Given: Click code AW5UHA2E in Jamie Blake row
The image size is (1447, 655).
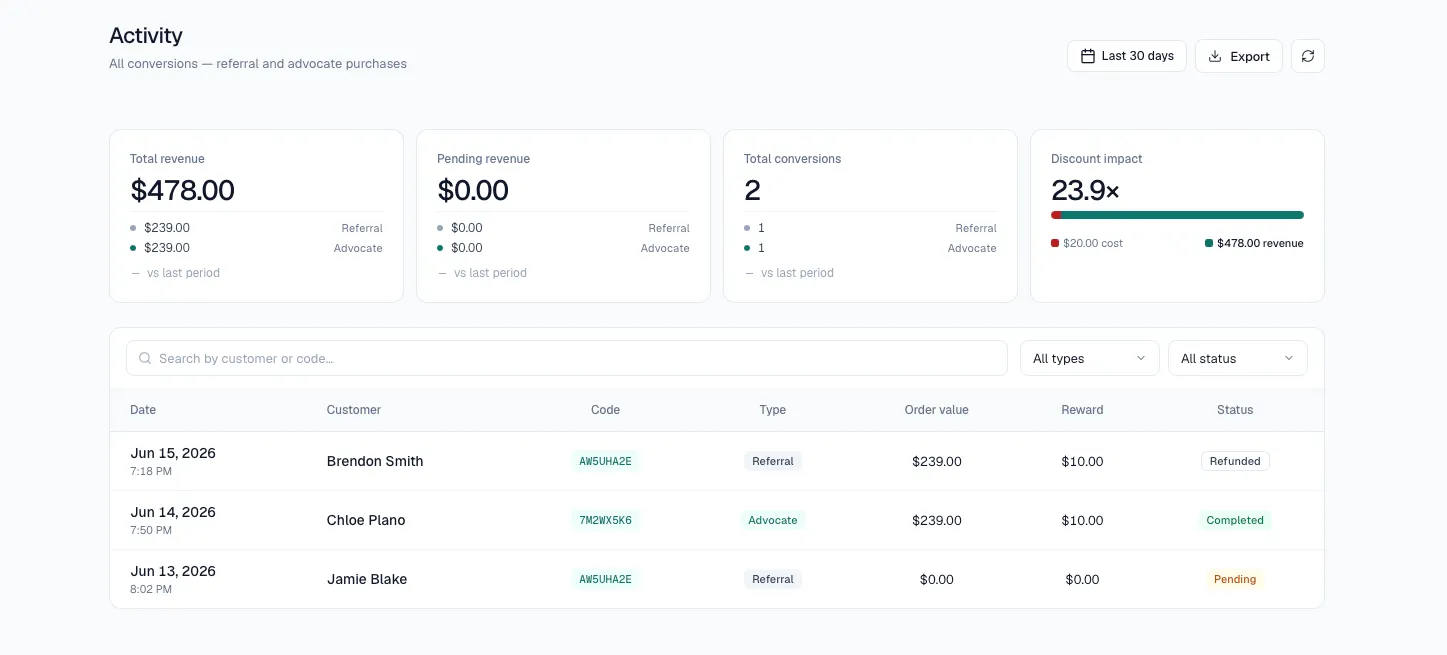Looking at the screenshot, I should click(x=606, y=579).
